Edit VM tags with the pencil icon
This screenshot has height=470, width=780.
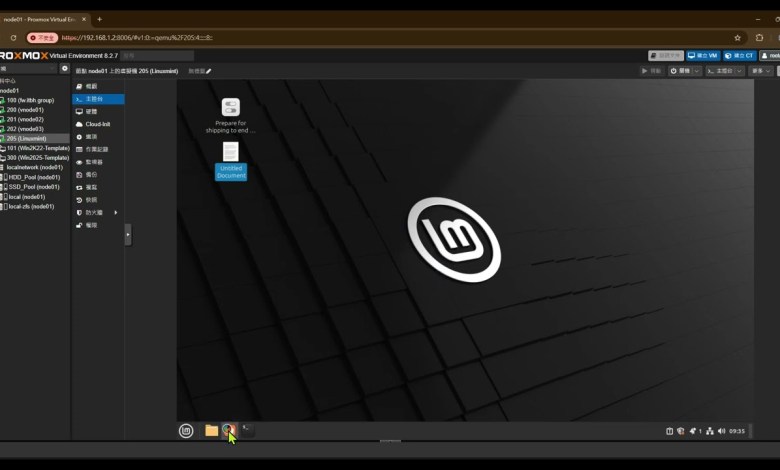208,71
